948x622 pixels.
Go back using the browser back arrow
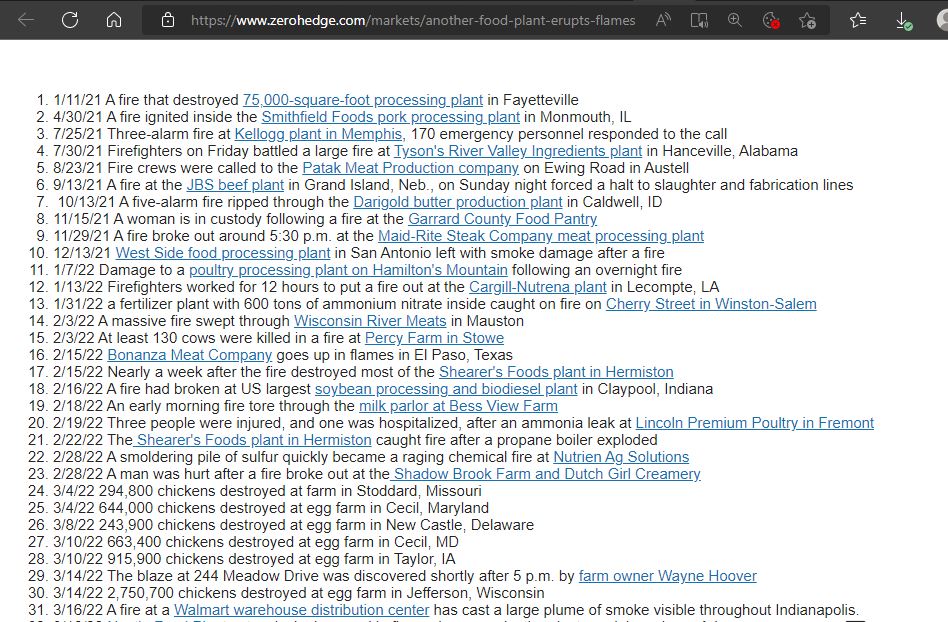tap(26, 20)
